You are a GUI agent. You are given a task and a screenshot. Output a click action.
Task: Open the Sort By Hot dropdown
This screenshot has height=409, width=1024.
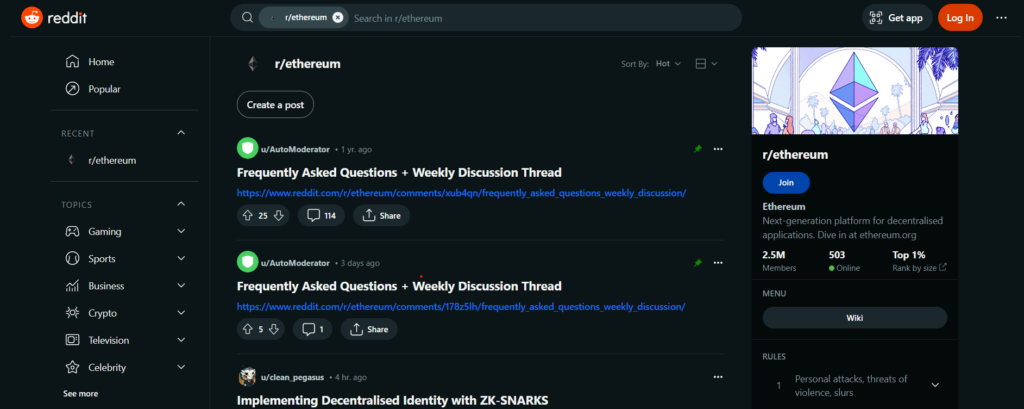point(668,64)
